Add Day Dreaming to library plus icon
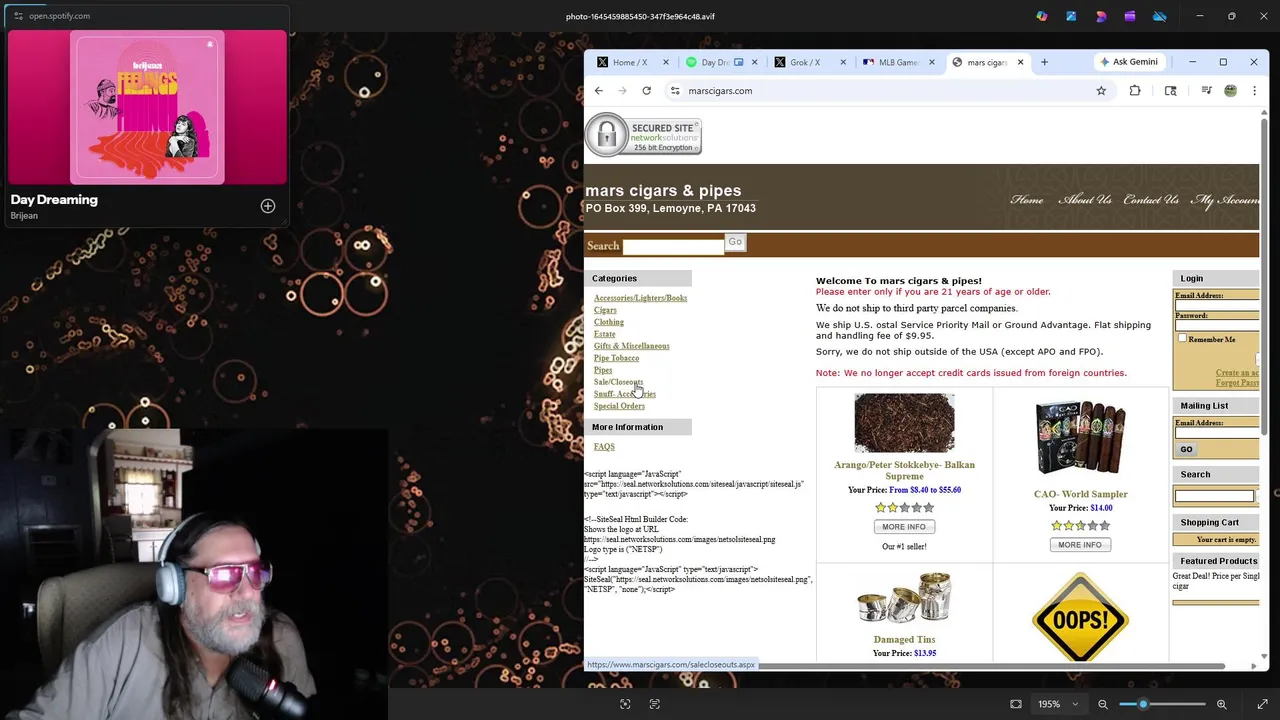Screen dimensions: 1280x720 [x=268, y=206]
